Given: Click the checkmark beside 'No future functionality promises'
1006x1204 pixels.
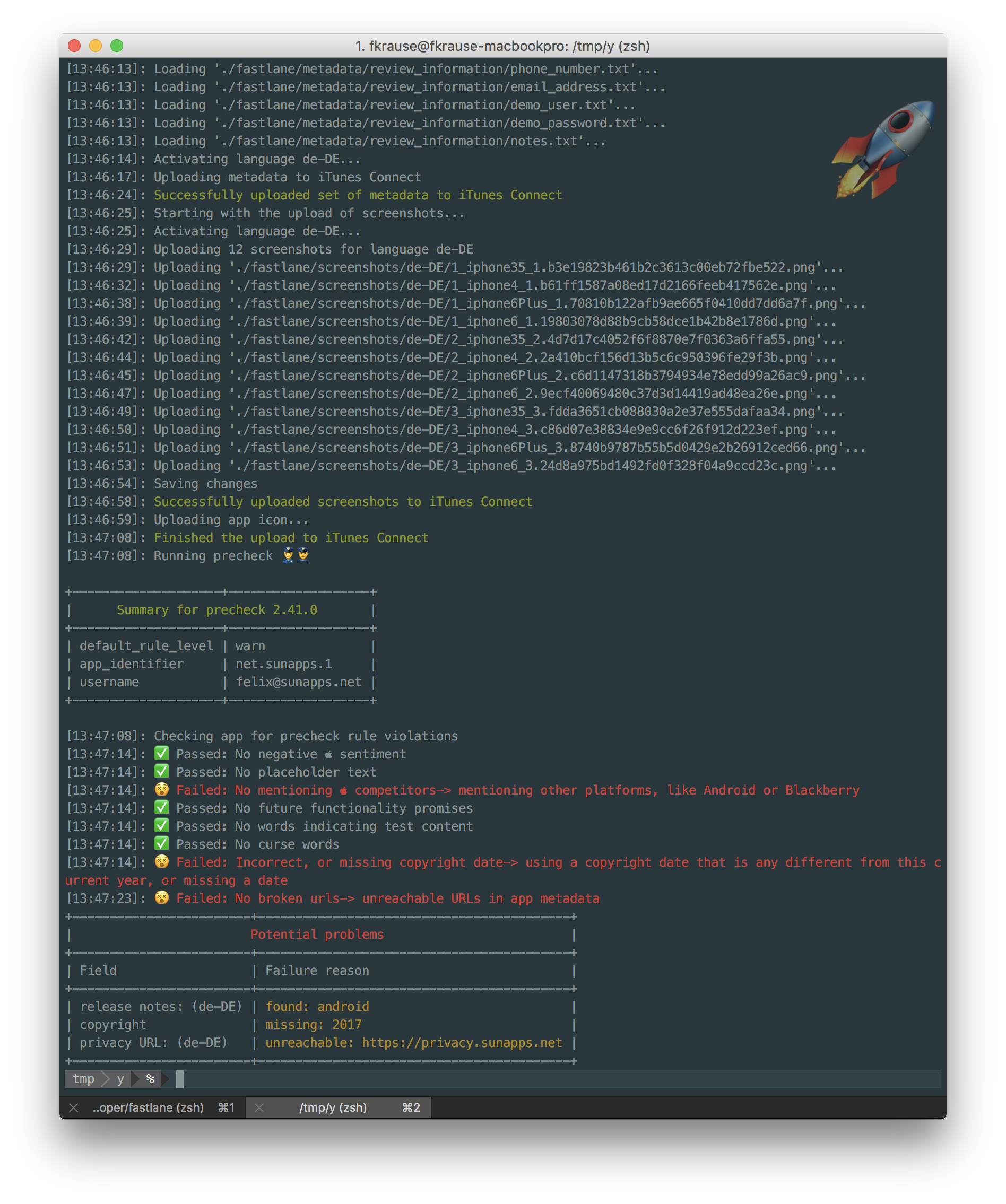Looking at the screenshot, I should pos(162,807).
